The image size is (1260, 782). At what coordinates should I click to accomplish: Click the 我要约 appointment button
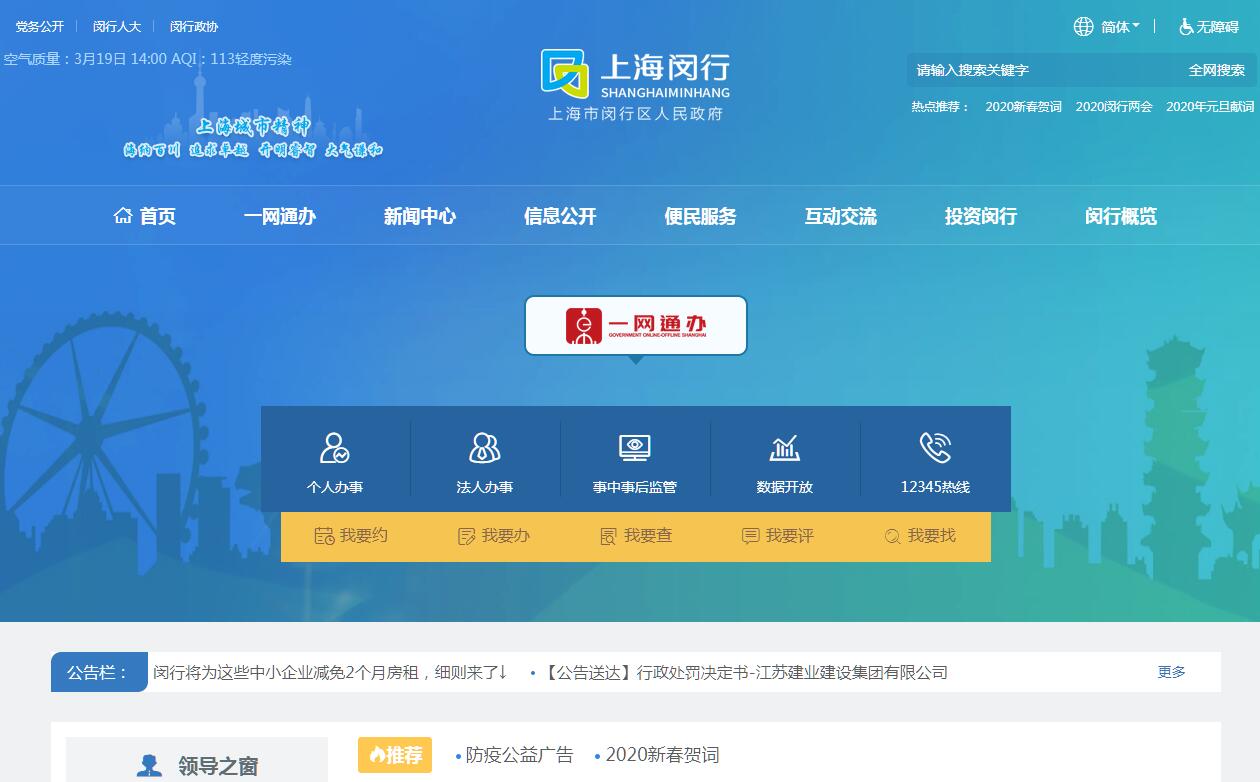click(351, 536)
